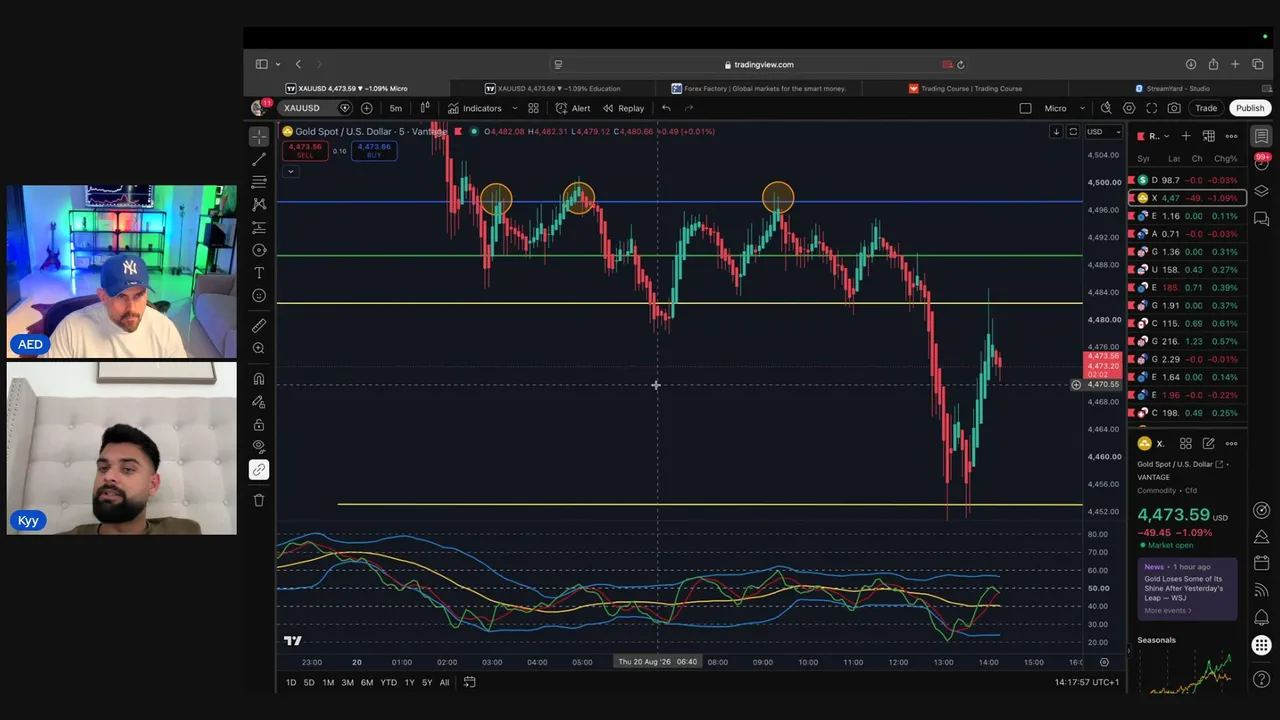This screenshot has height=720, width=1280.
Task: Switch to Forex Factory browser tab
Action: [x=759, y=88]
